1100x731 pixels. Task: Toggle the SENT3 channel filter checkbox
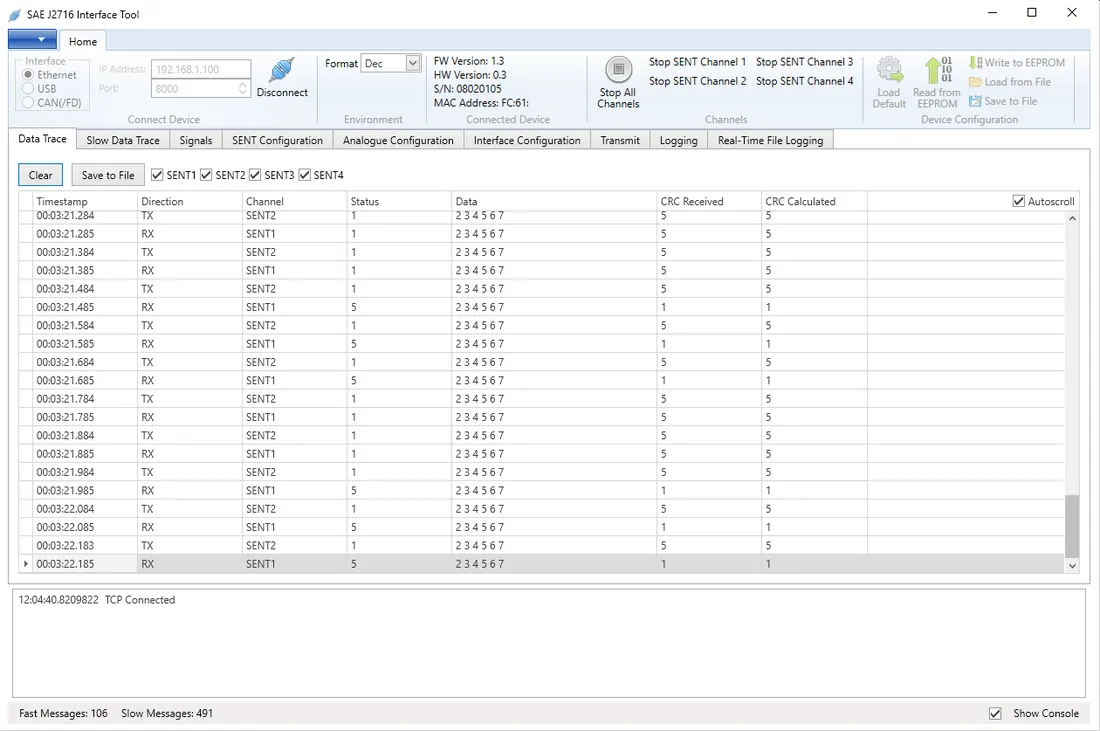point(255,175)
